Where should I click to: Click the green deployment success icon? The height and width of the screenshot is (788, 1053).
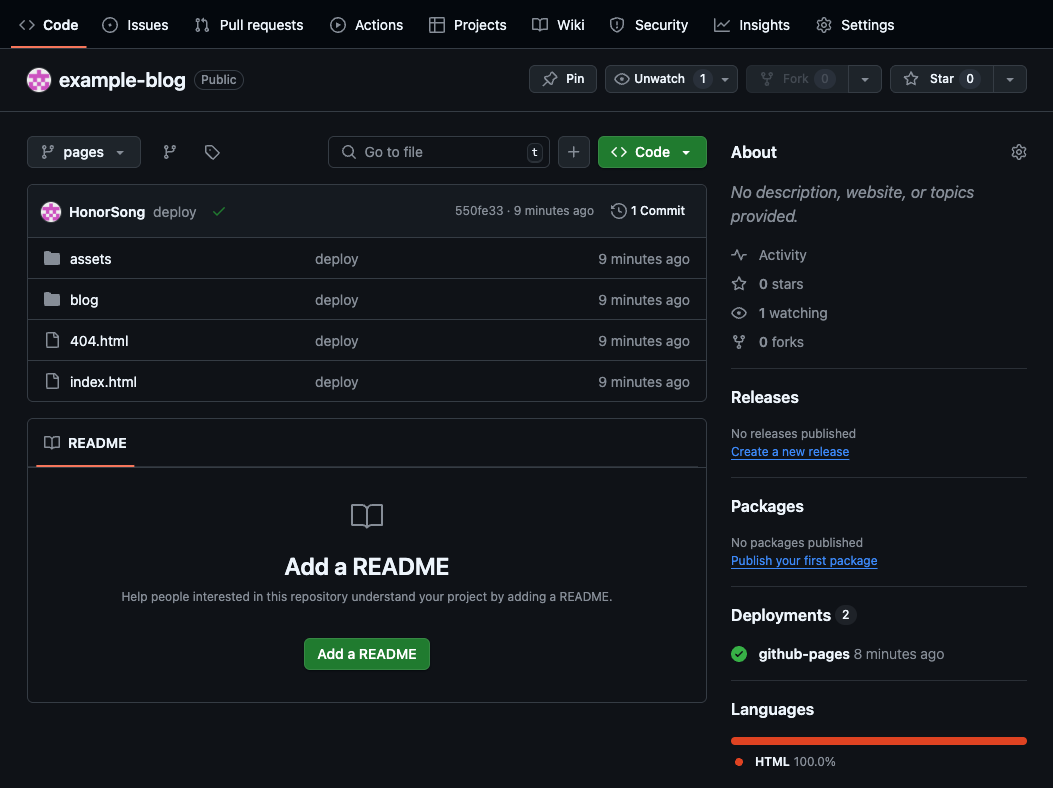click(739, 654)
